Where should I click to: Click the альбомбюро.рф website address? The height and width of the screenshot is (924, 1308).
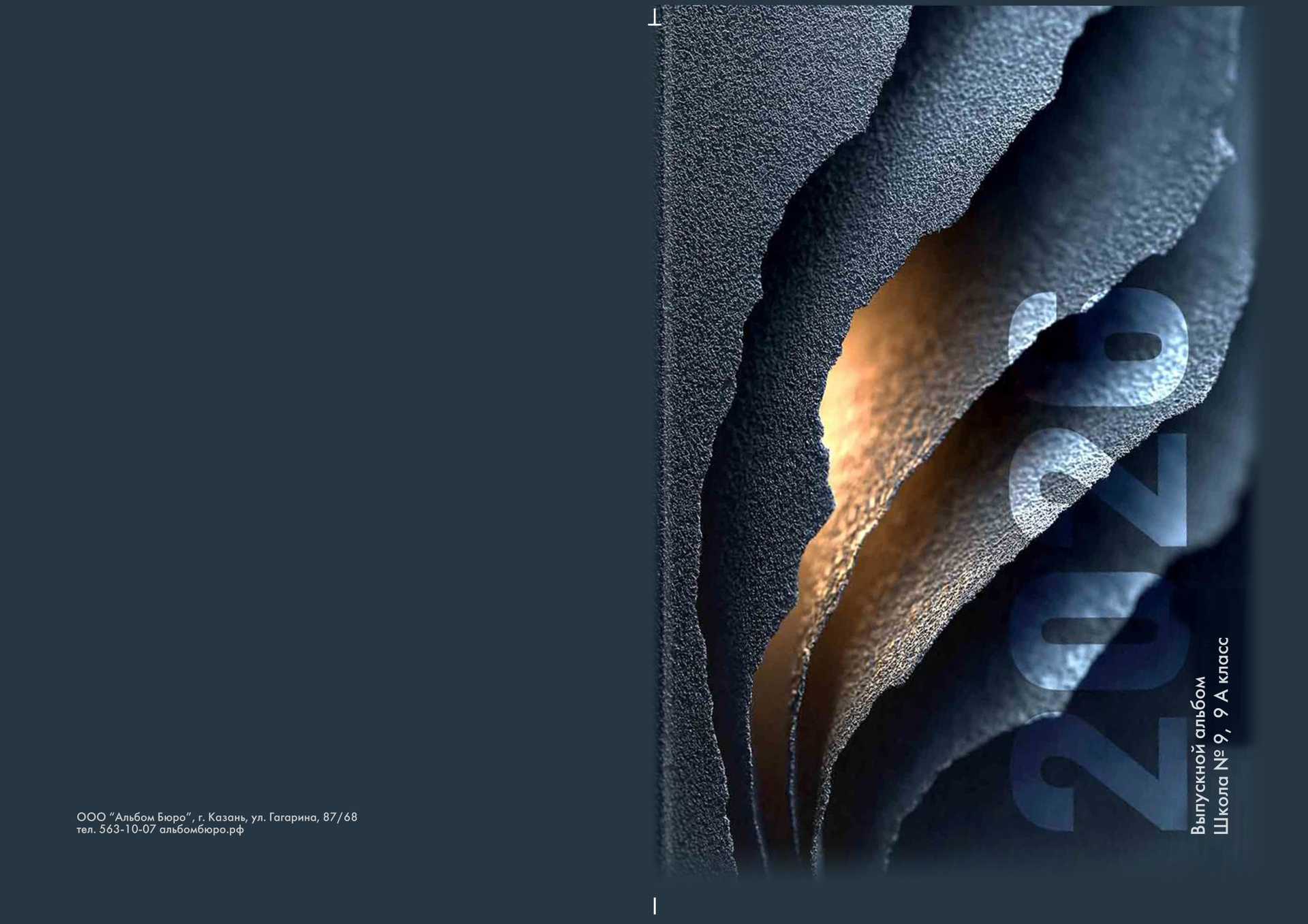tap(201, 829)
